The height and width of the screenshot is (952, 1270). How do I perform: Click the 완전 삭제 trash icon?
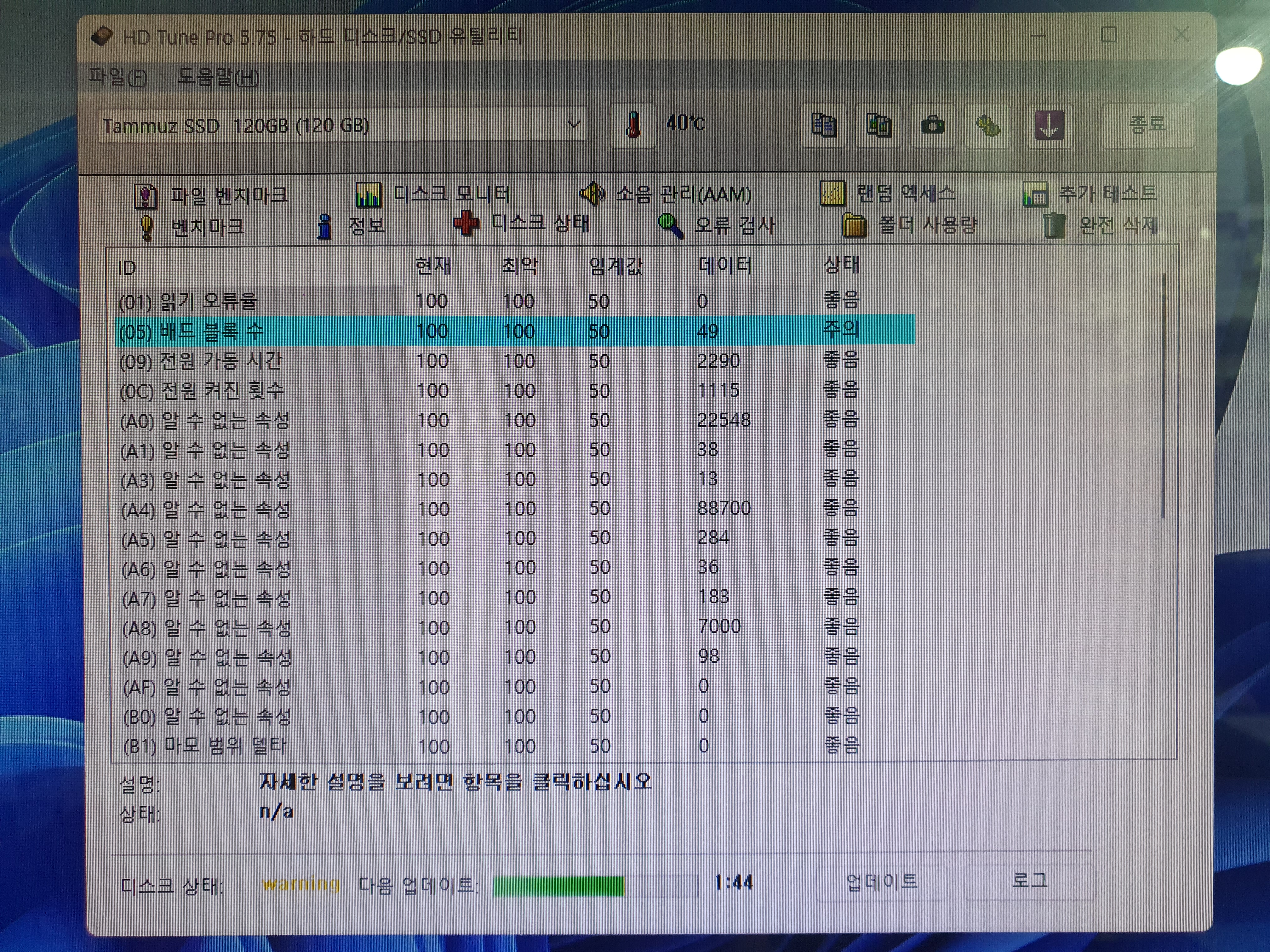click(1054, 225)
